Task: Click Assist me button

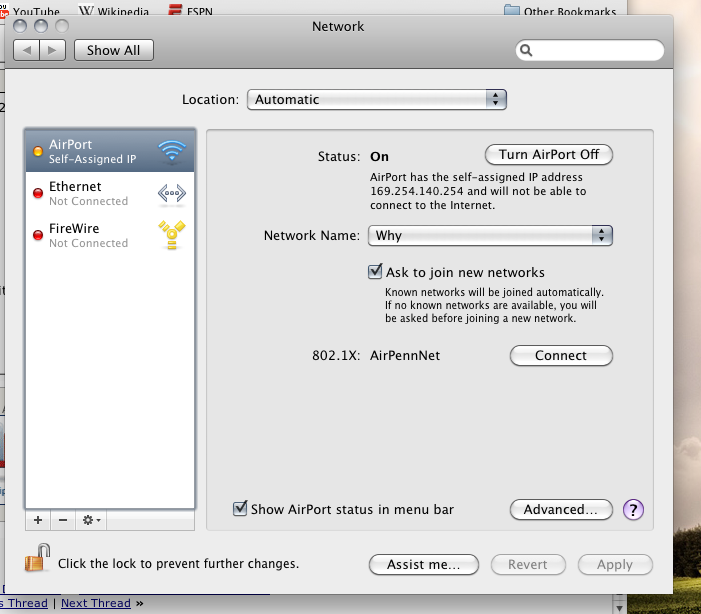Action: pyautogui.click(x=423, y=564)
